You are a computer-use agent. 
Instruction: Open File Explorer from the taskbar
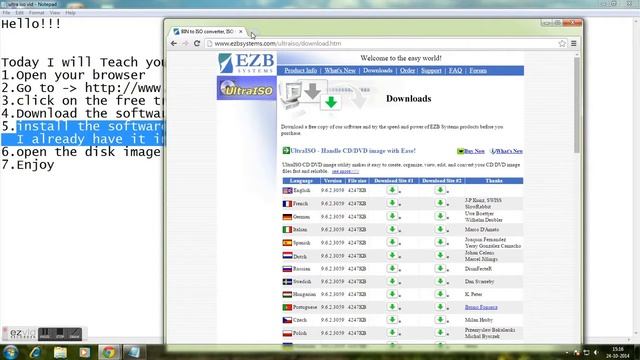[x=60, y=352]
